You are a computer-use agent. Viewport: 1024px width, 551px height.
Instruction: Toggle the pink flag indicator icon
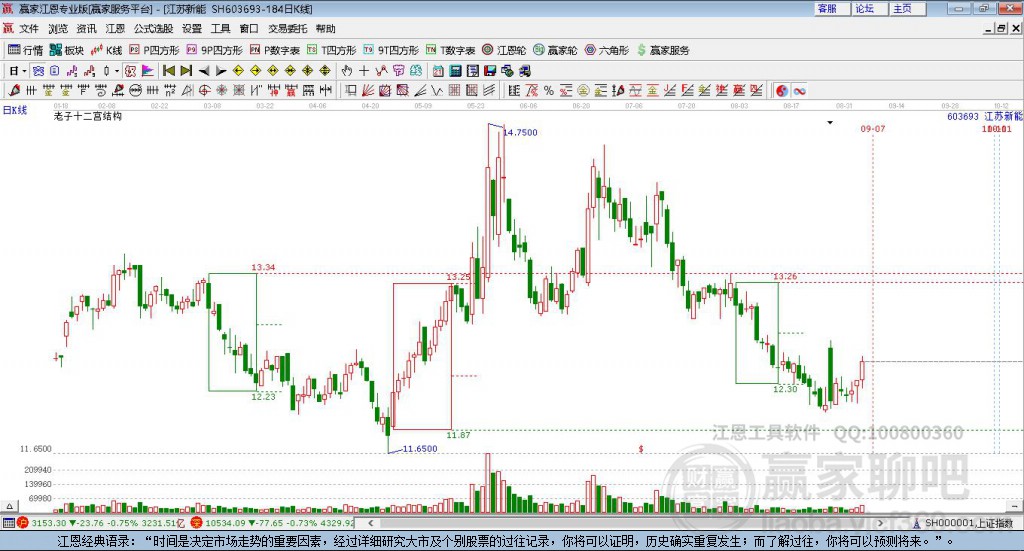[148, 71]
